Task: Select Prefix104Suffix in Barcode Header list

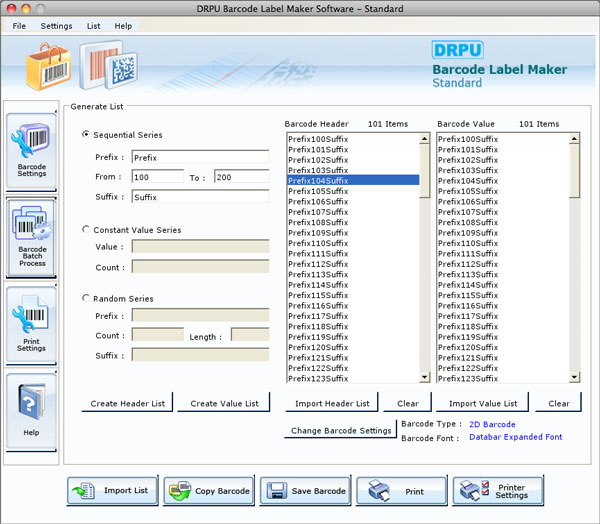Action: (x=353, y=180)
